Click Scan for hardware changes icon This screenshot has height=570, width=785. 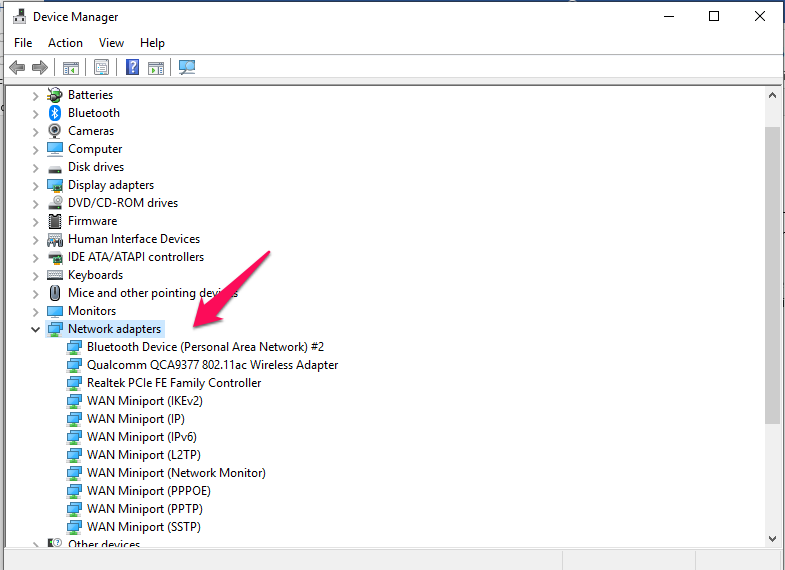(x=187, y=68)
